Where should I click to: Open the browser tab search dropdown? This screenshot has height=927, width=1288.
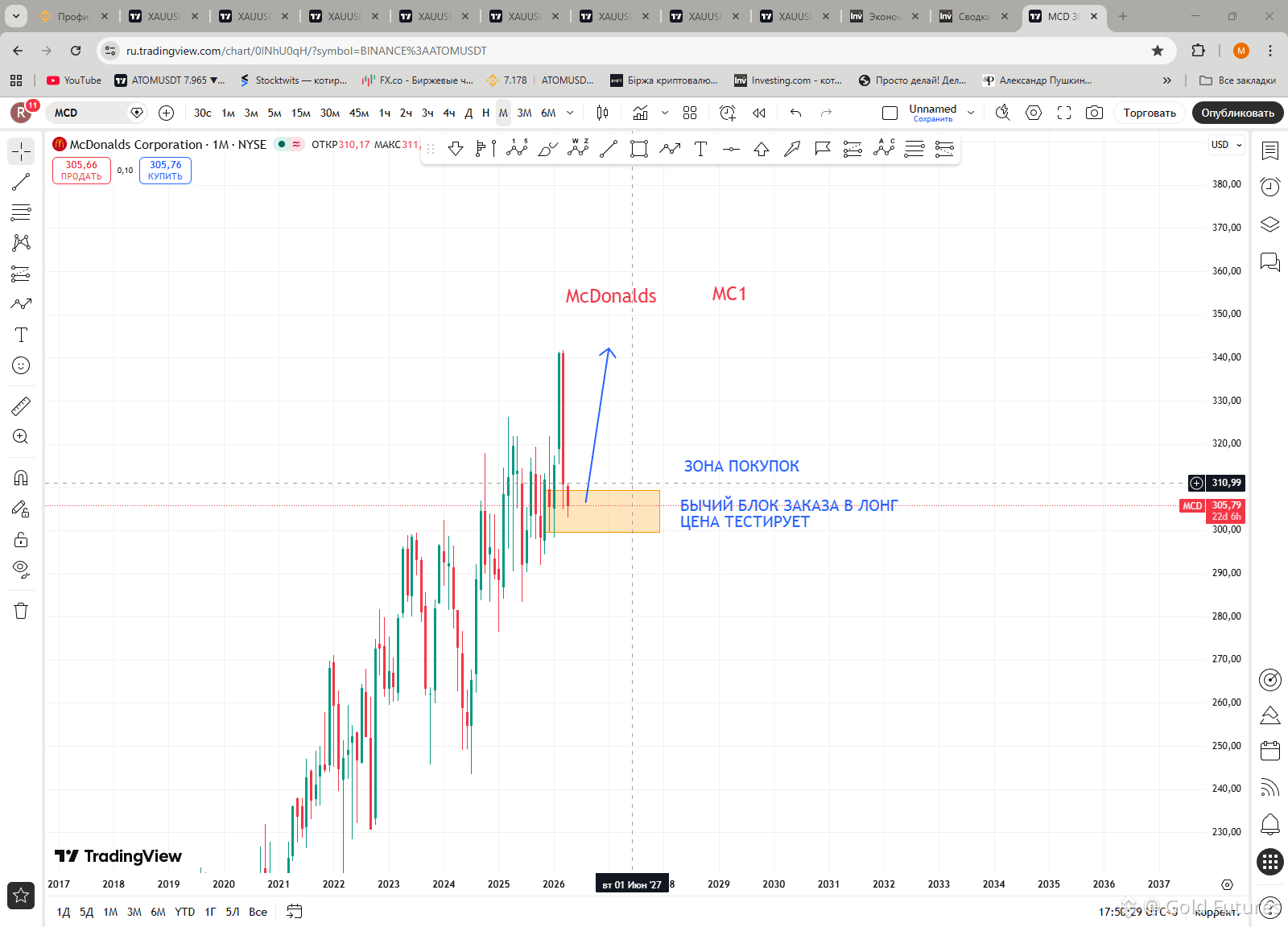pyautogui.click(x=16, y=16)
